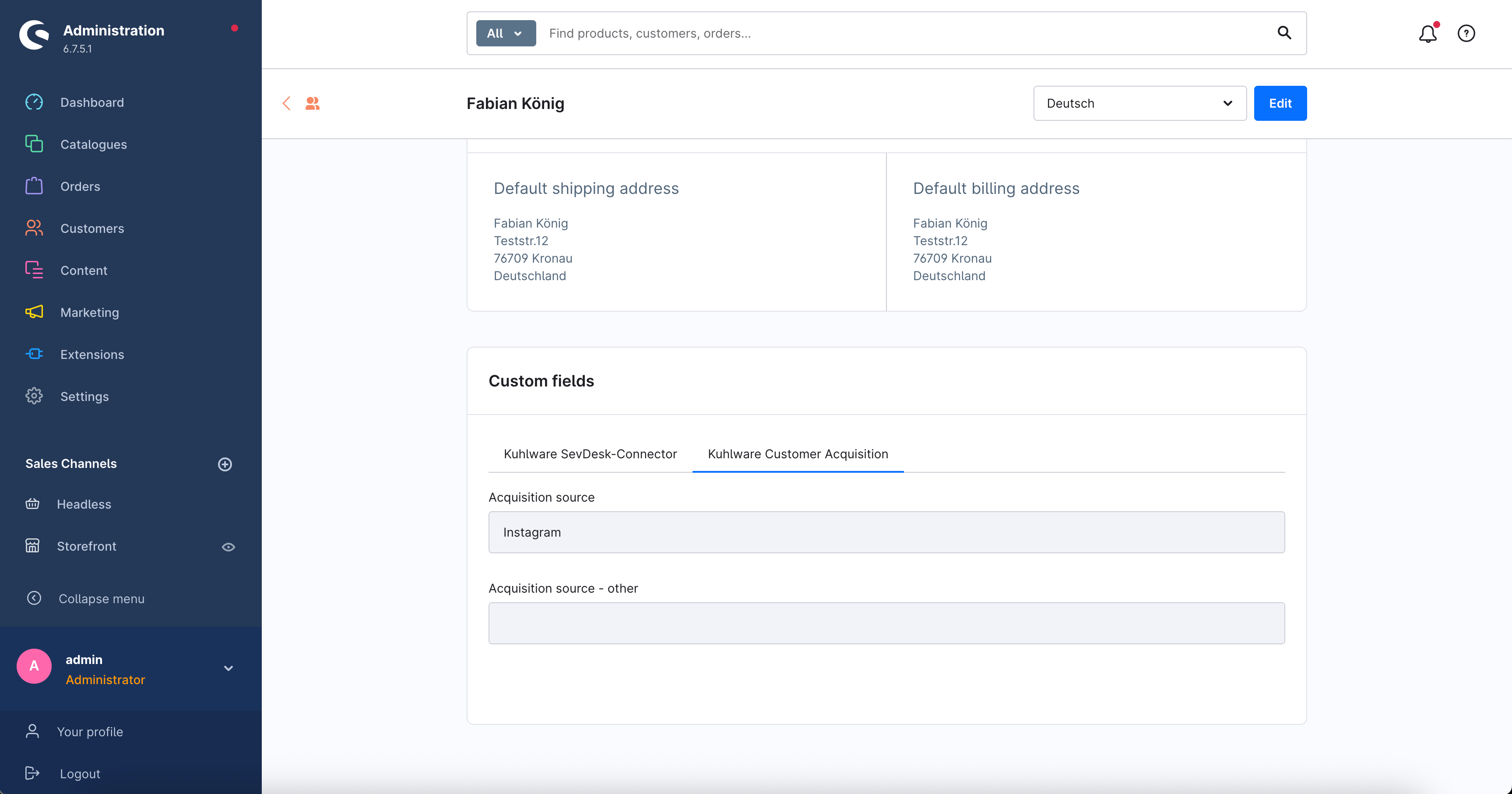The image size is (1512, 794).
Task: Click 76709 Kronau in billing address
Action: click(952, 258)
